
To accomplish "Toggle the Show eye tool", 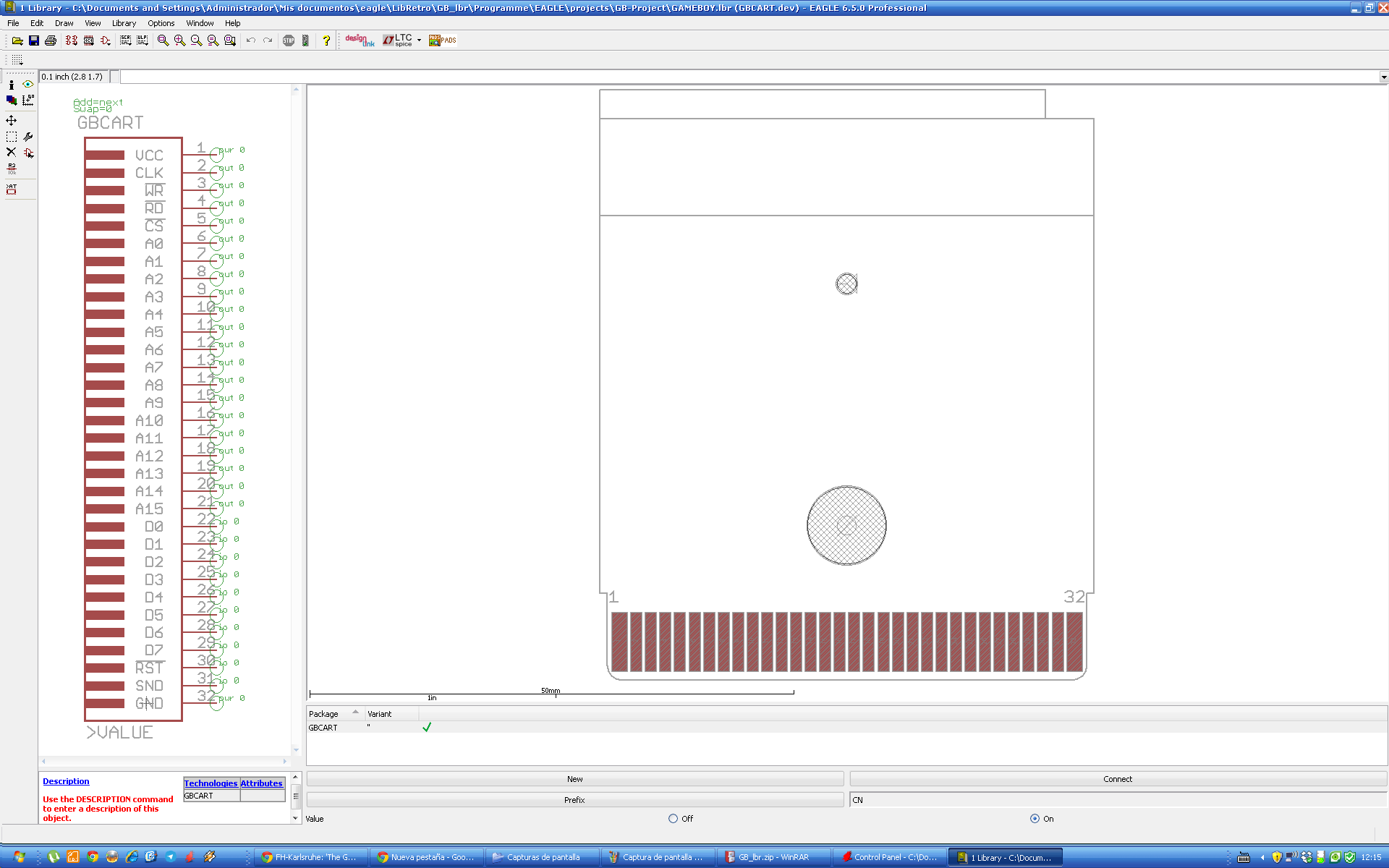I will [x=27, y=85].
